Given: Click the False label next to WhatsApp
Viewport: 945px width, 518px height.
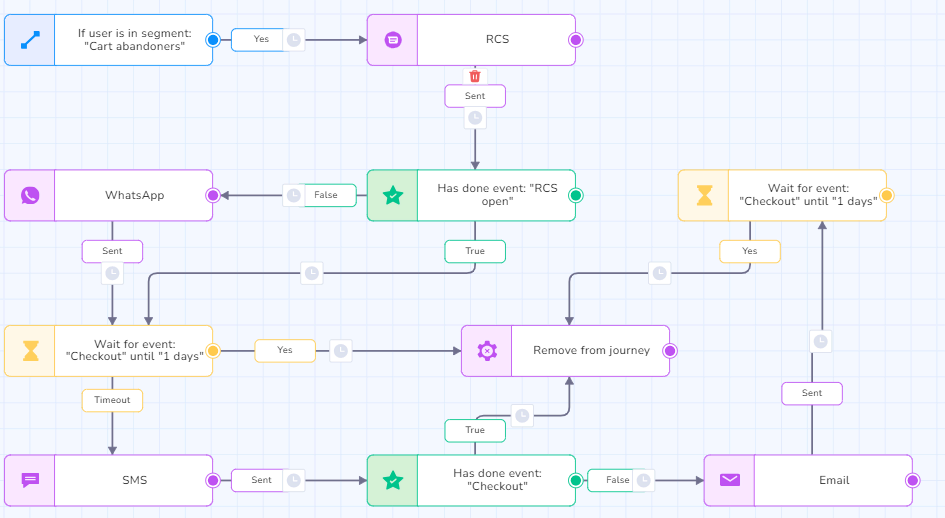Looking at the screenshot, I should point(326,195).
